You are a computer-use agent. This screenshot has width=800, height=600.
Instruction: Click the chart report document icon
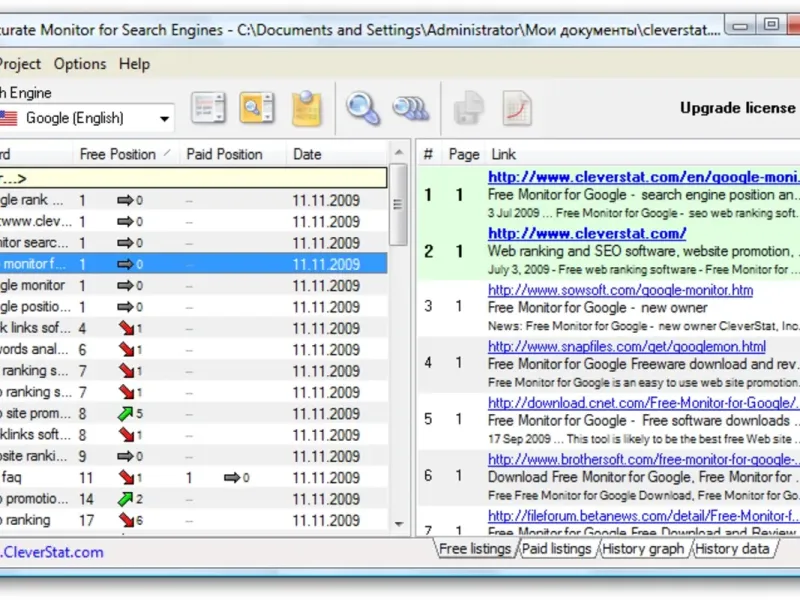point(517,108)
